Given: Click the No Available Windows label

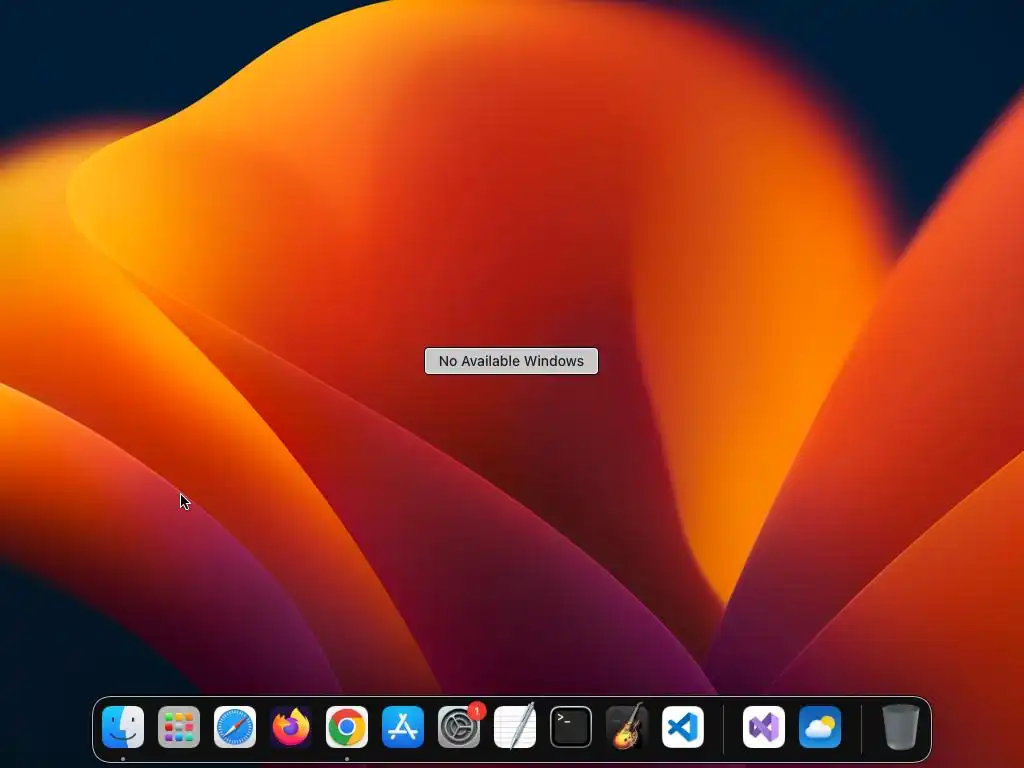Looking at the screenshot, I should tap(511, 361).
